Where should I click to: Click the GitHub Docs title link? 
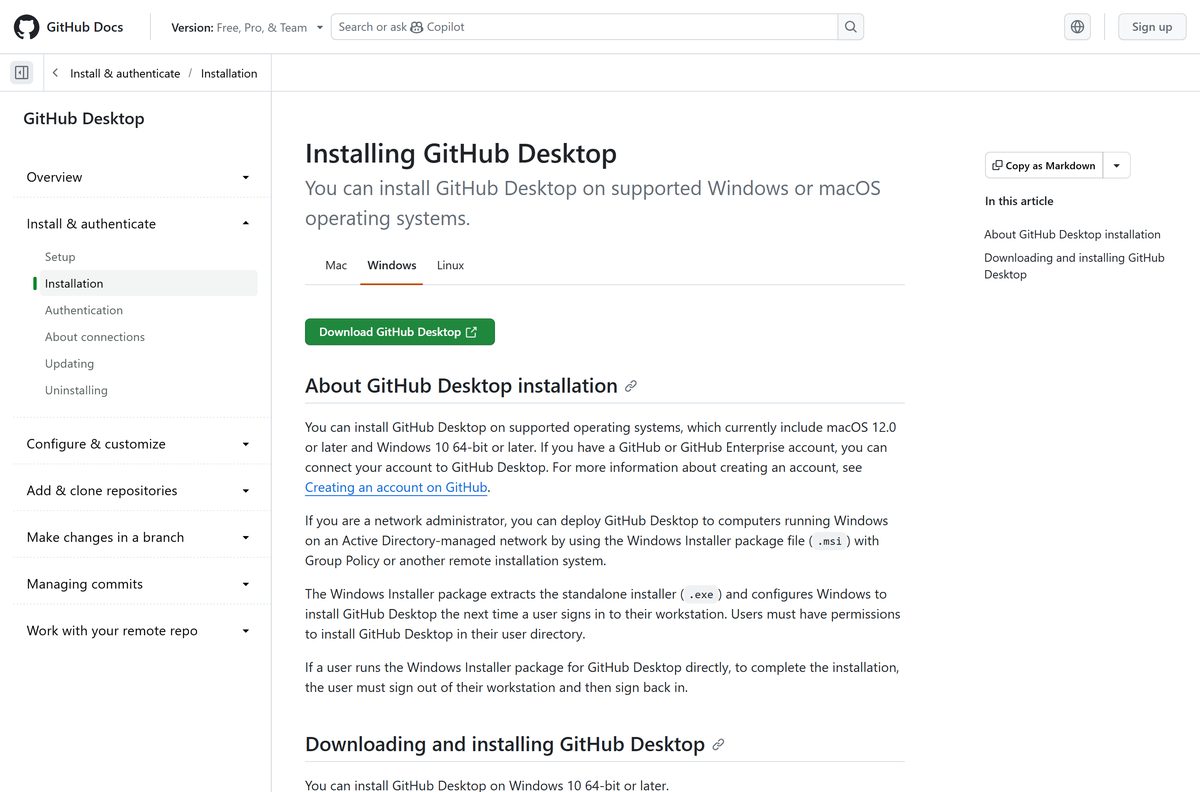coord(85,27)
